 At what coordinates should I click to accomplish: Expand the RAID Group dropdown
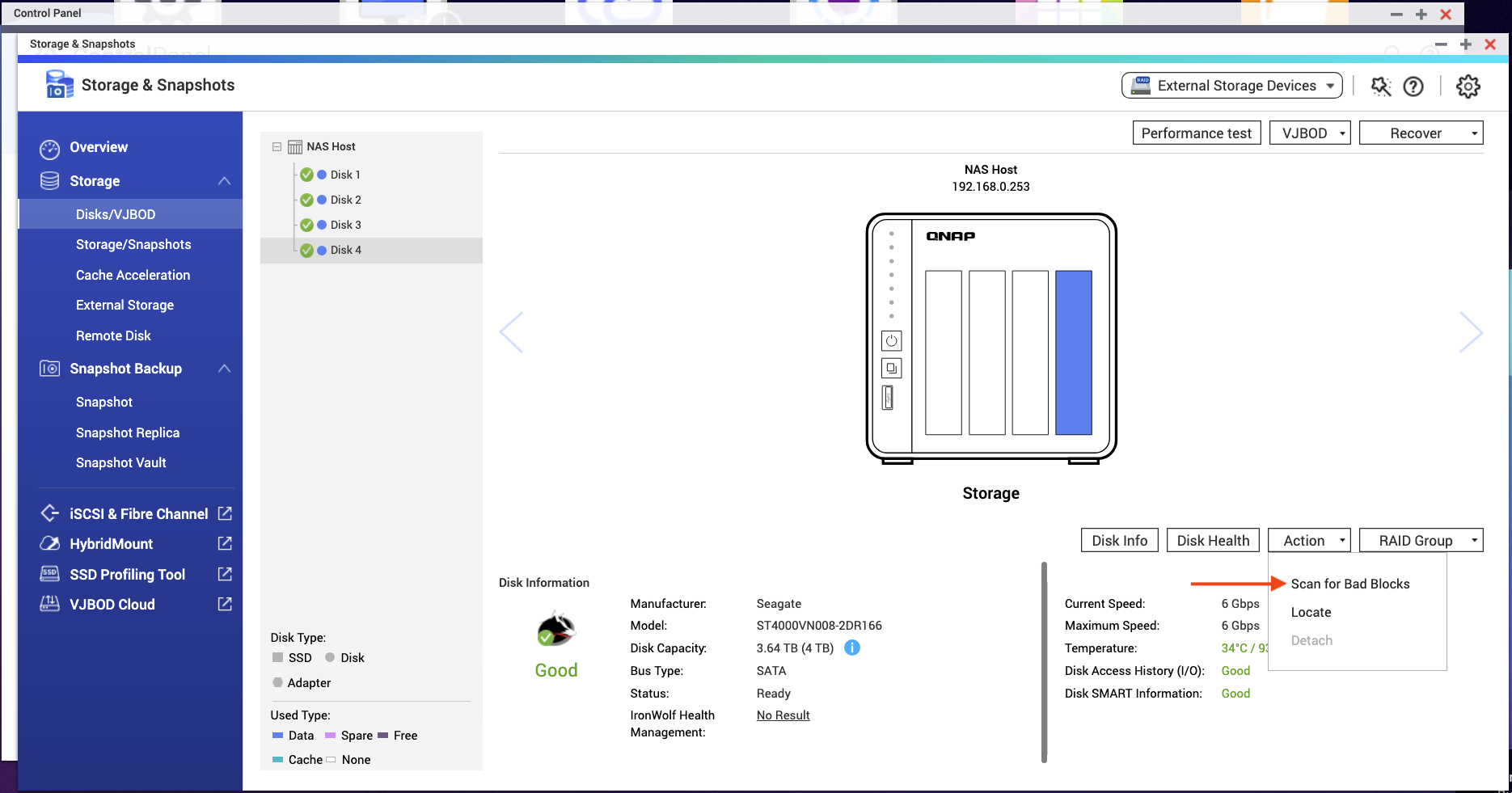pos(1421,541)
